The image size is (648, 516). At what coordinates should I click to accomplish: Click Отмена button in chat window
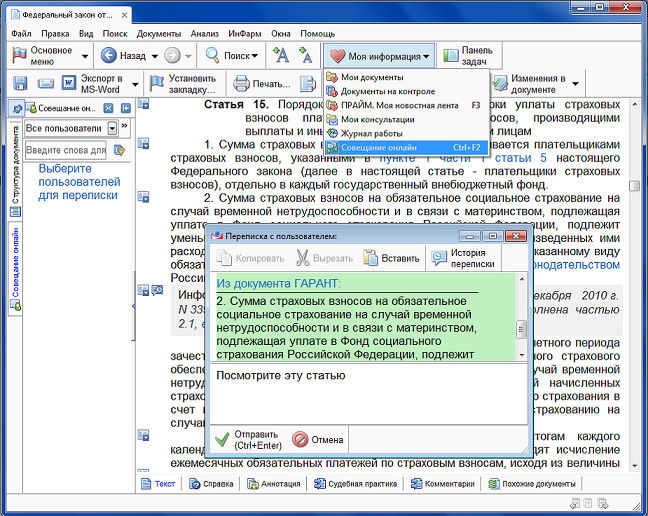pos(317,439)
